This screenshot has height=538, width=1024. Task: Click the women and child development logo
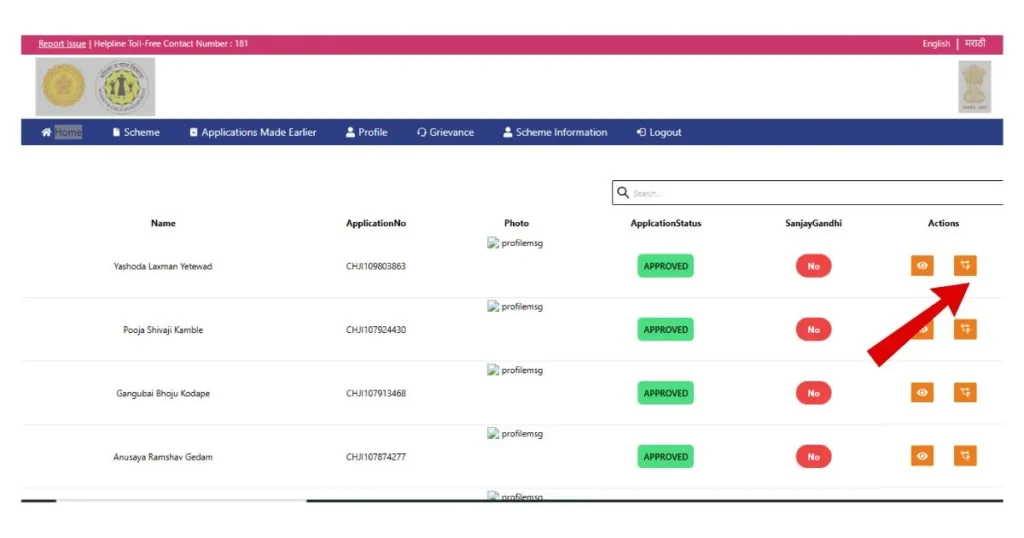point(121,86)
